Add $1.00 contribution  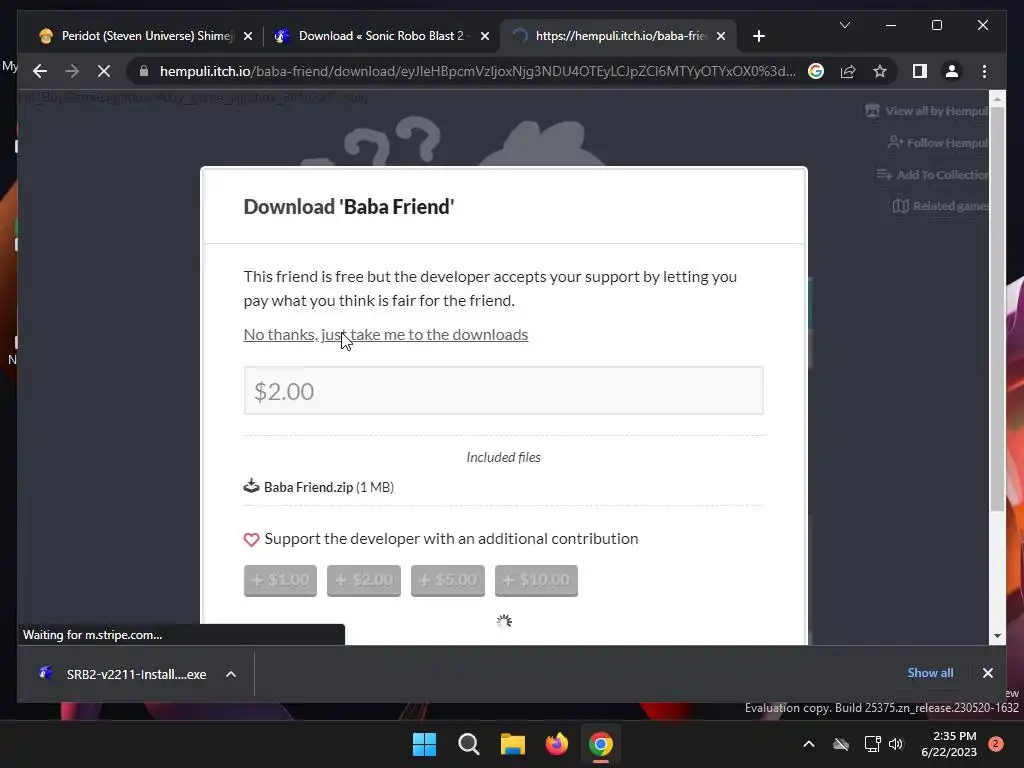[x=280, y=581]
